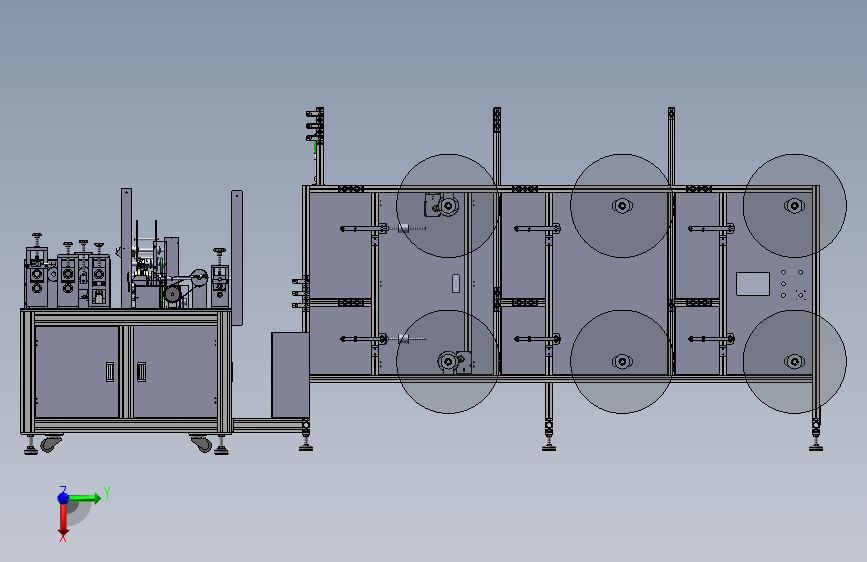
Task: Select the bottom-left material roll hub
Action: (448, 362)
